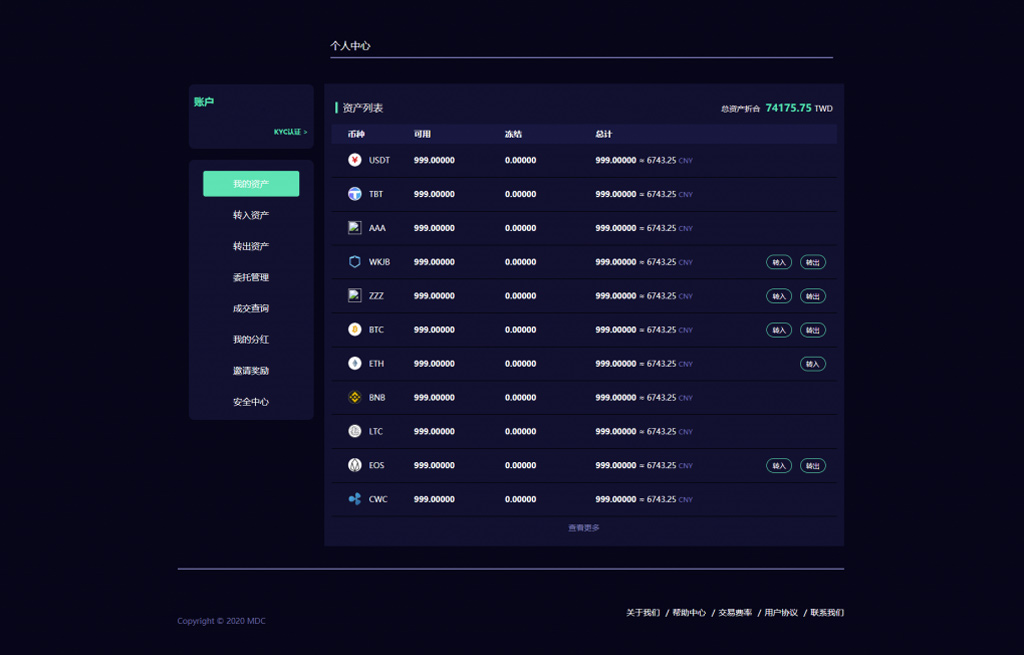Open 安全中心 from the sidebar menu

coord(250,403)
